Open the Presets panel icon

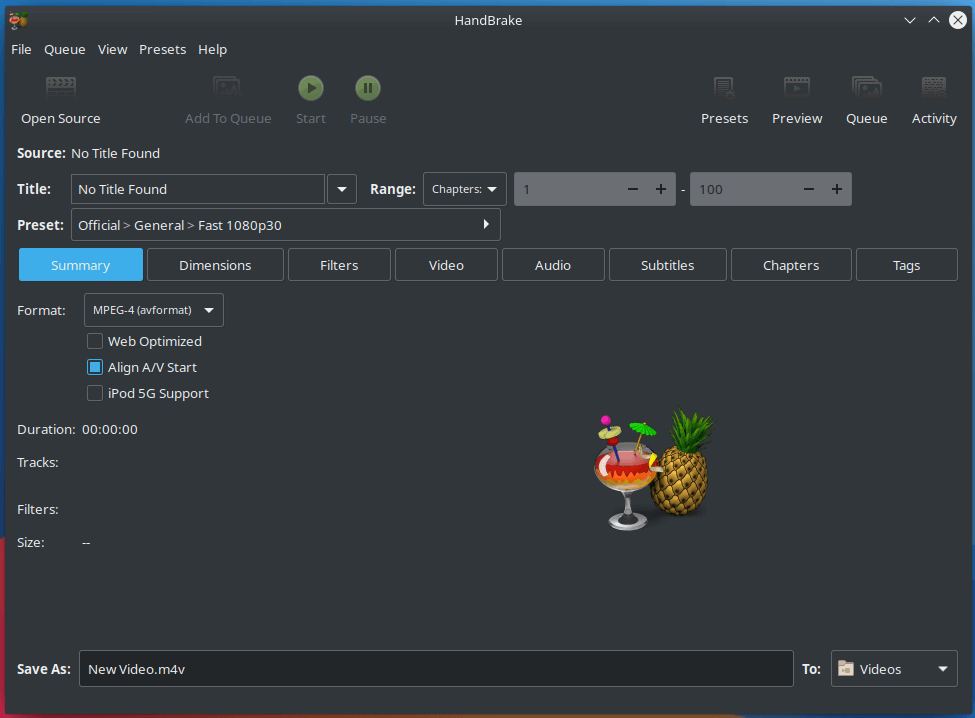point(724,87)
